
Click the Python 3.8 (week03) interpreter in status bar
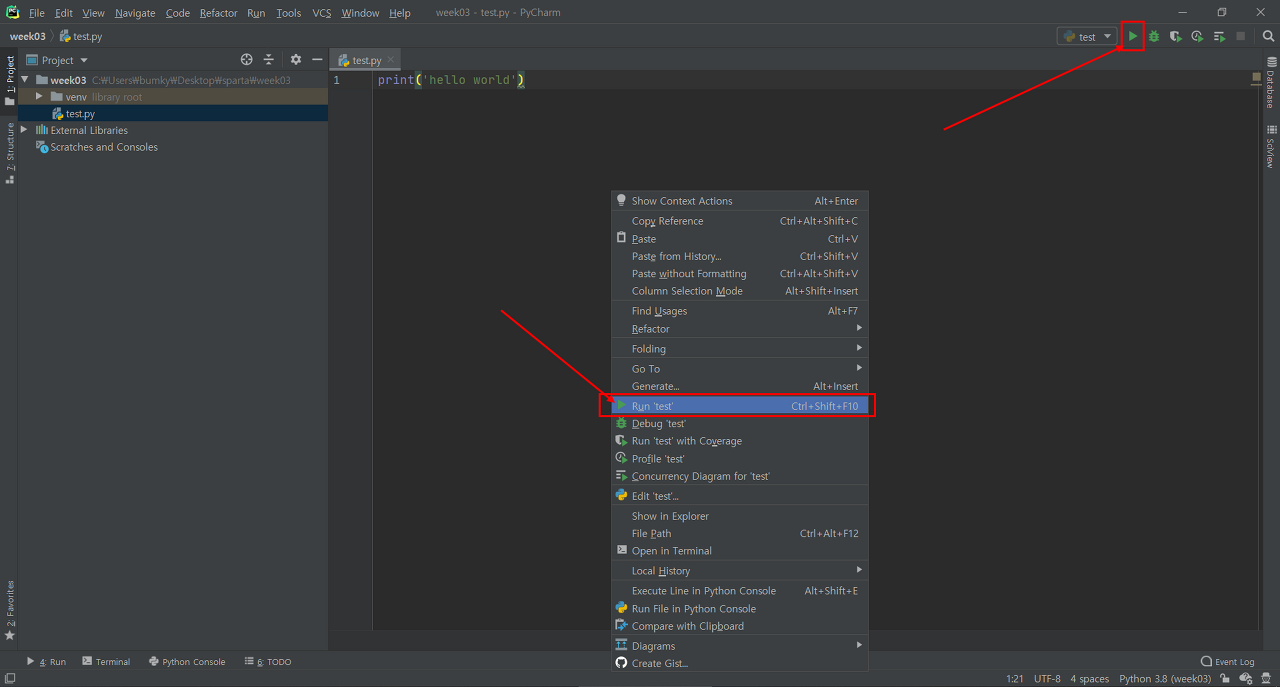(1165, 679)
